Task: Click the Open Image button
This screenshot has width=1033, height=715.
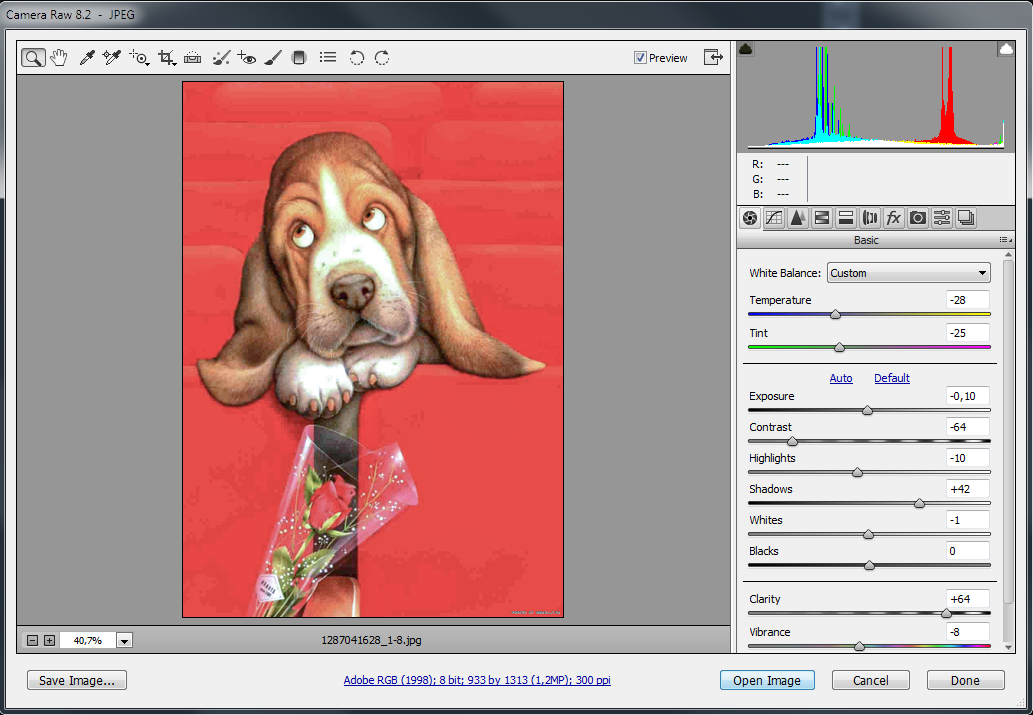Action: click(x=767, y=680)
